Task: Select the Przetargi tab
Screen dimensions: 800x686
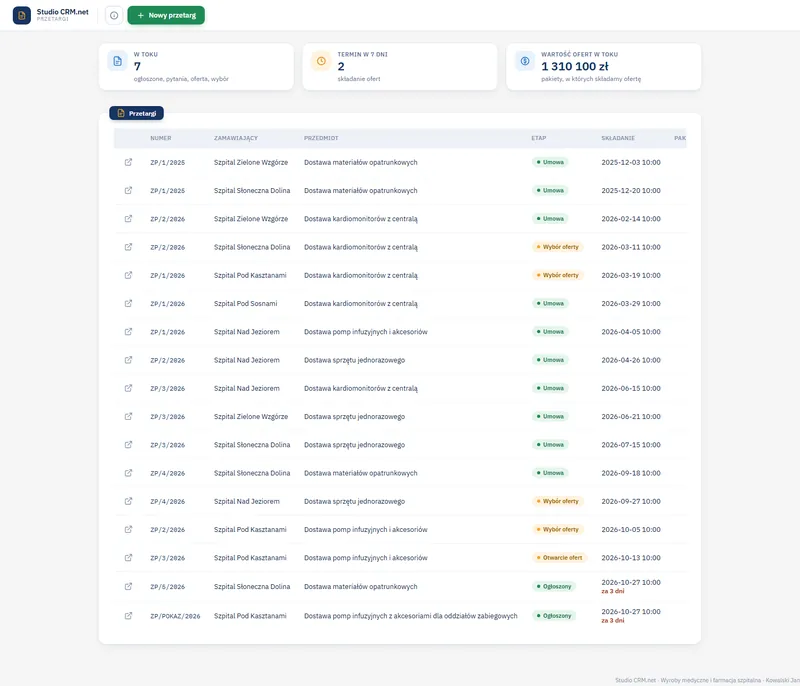Action: 136,113
